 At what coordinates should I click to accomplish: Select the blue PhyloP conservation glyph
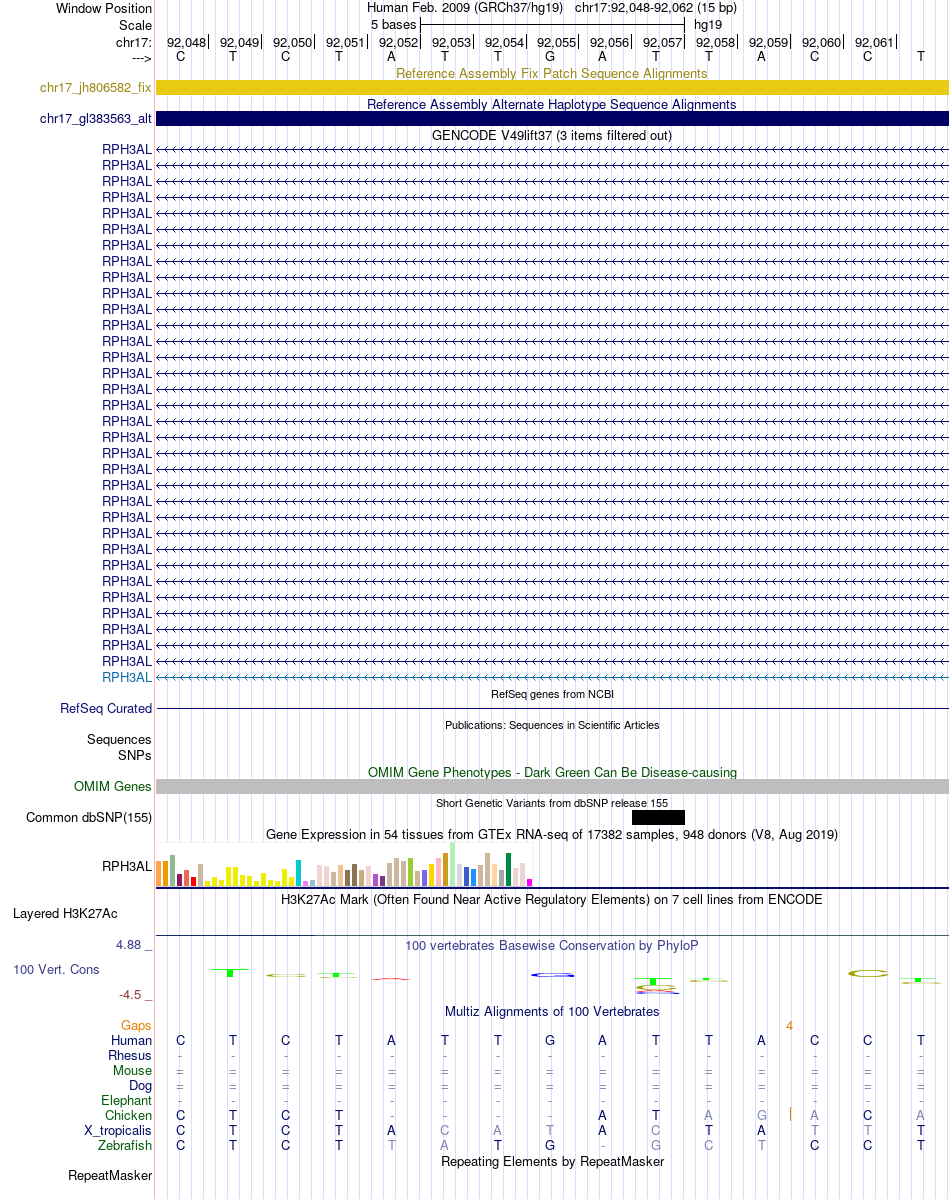[x=553, y=975]
